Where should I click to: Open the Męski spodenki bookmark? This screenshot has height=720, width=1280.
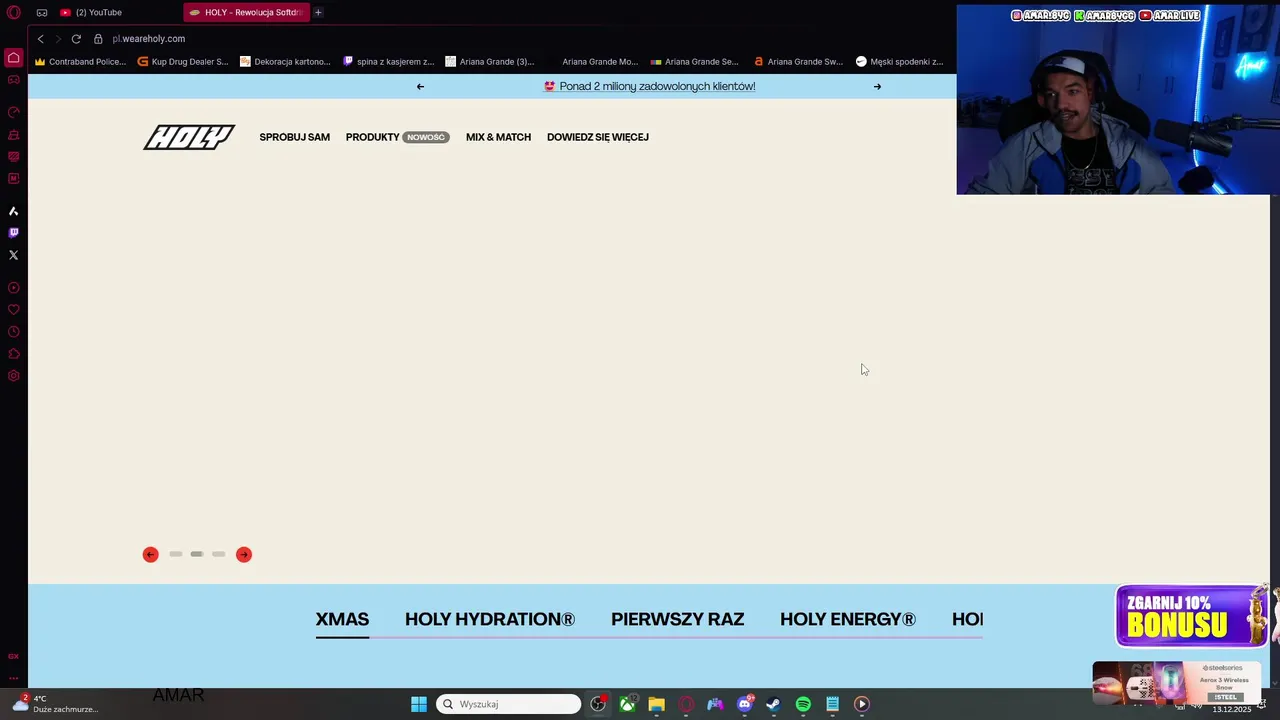coord(900,61)
